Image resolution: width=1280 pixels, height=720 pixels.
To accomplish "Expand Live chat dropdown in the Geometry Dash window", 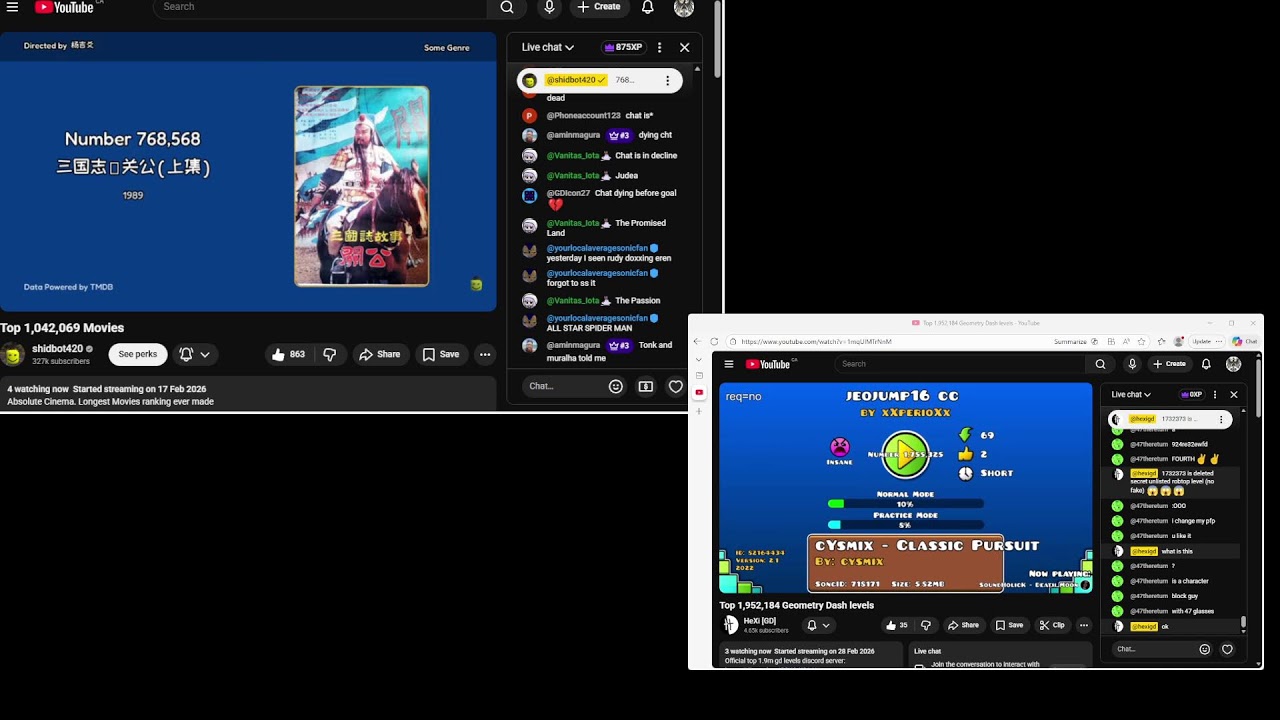I will coord(1131,395).
